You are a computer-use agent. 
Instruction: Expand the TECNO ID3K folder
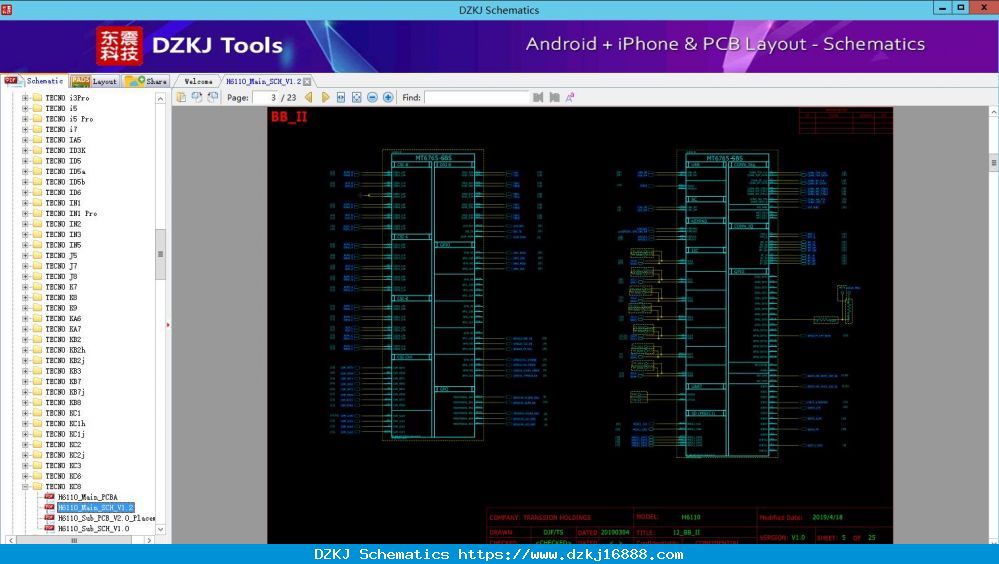coord(25,150)
